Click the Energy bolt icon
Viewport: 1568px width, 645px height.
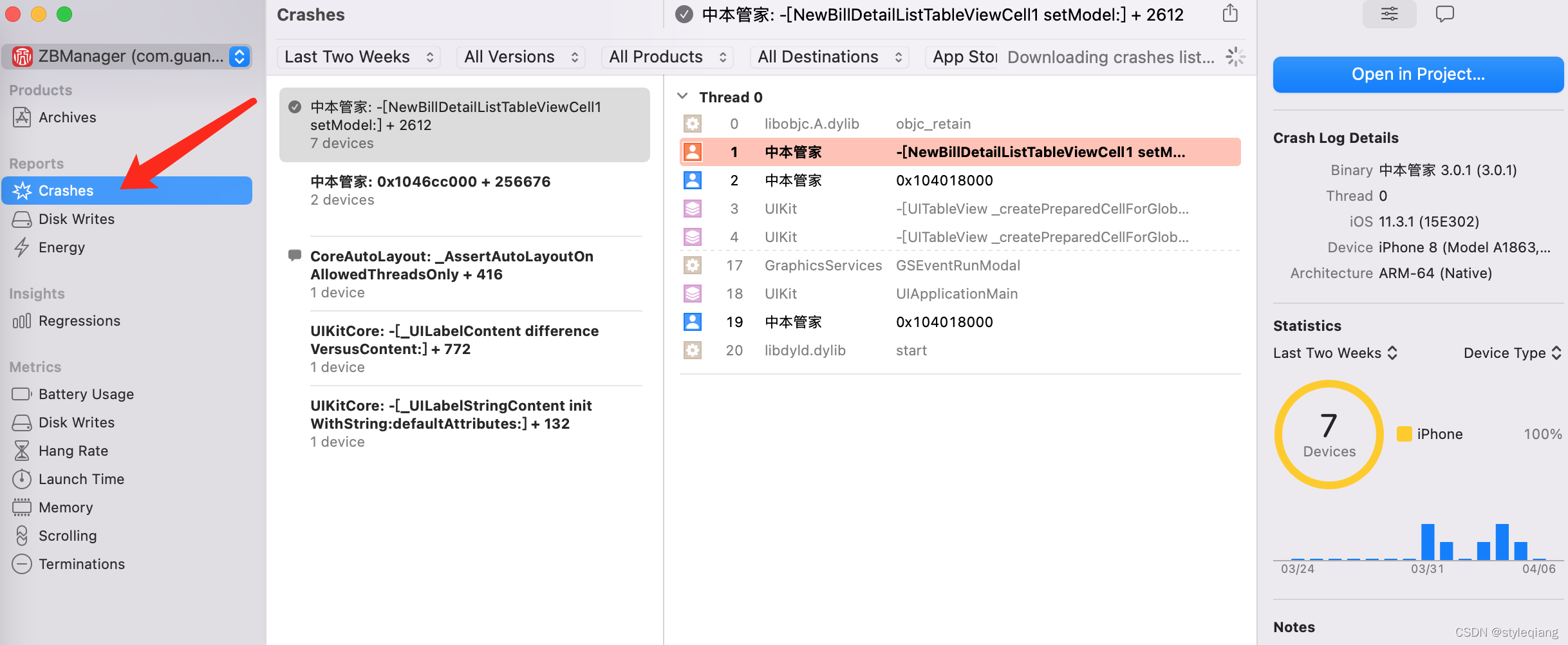22,247
